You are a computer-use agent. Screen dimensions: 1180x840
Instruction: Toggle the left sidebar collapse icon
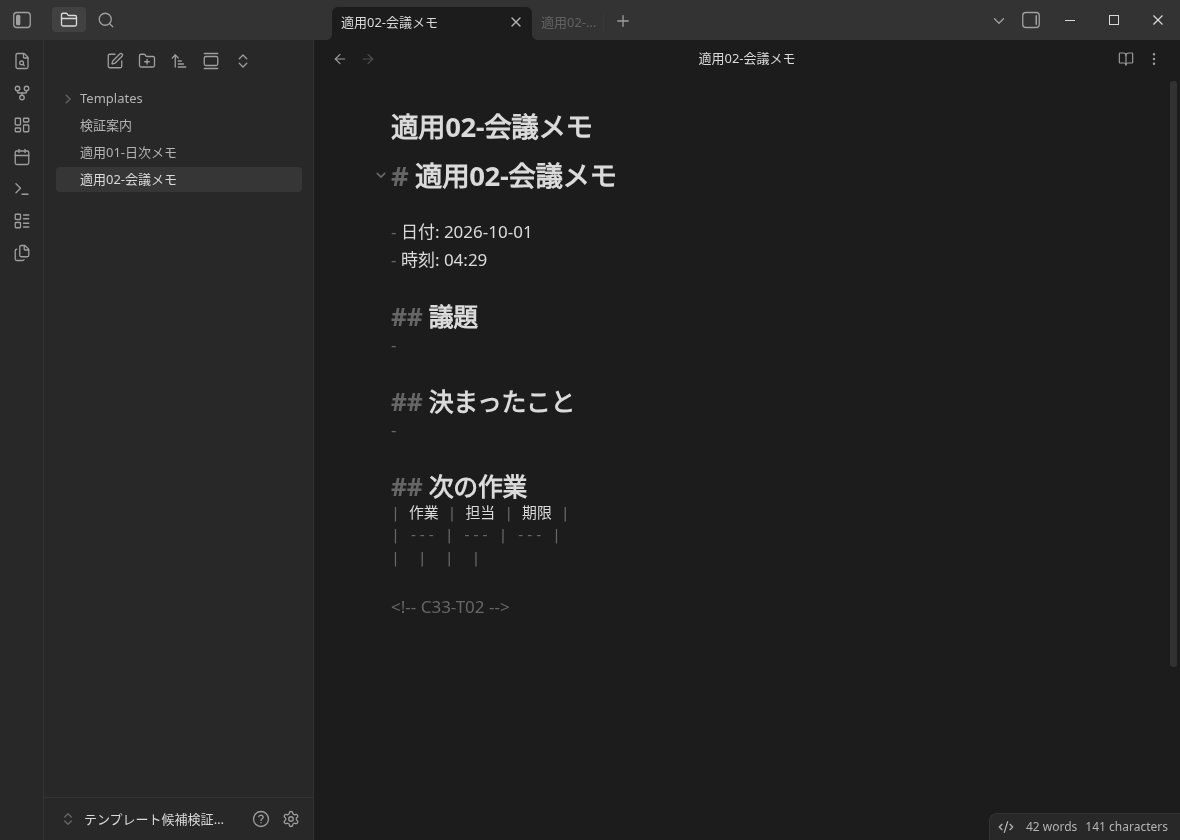(22, 20)
